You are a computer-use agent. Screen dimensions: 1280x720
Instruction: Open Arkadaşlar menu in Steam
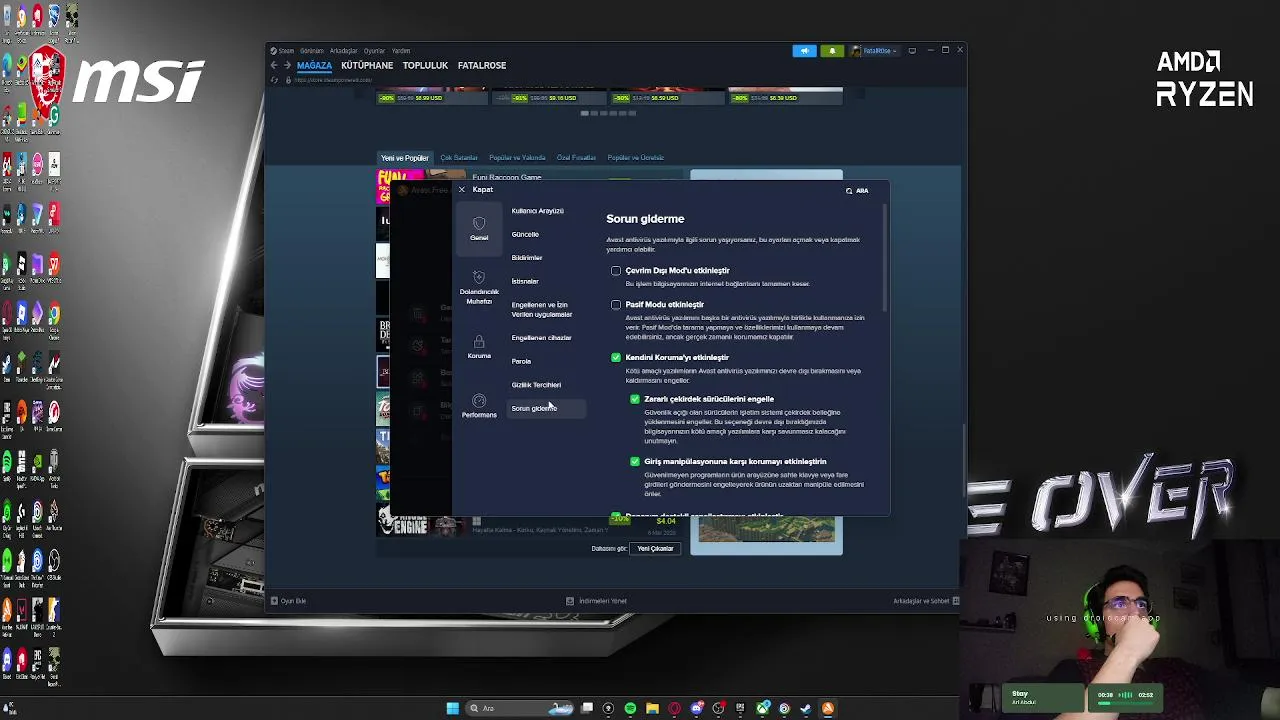pos(343,50)
